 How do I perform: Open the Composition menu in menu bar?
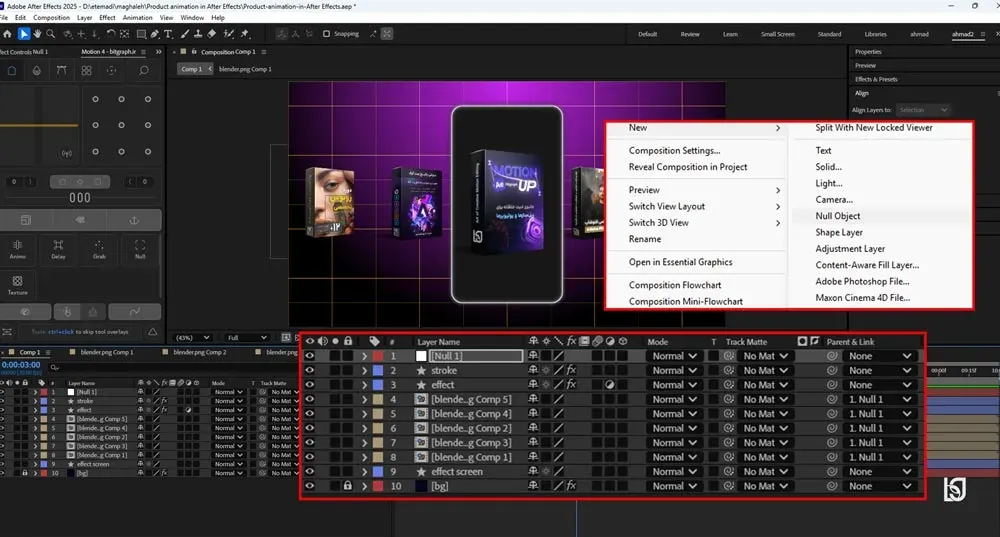pos(51,18)
